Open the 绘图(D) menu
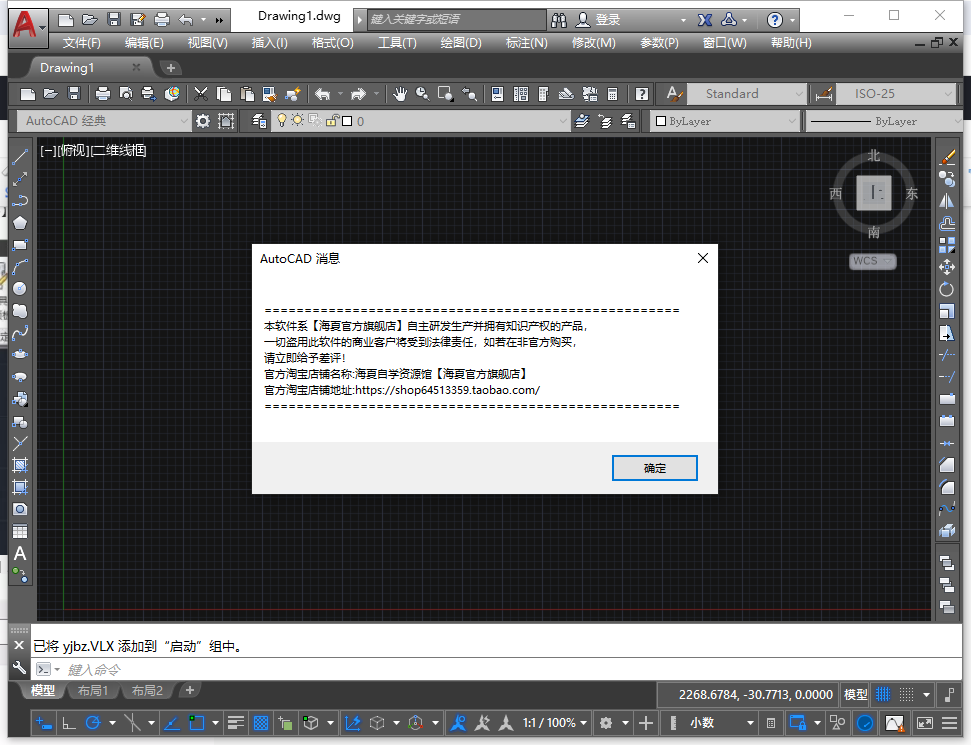 461,43
